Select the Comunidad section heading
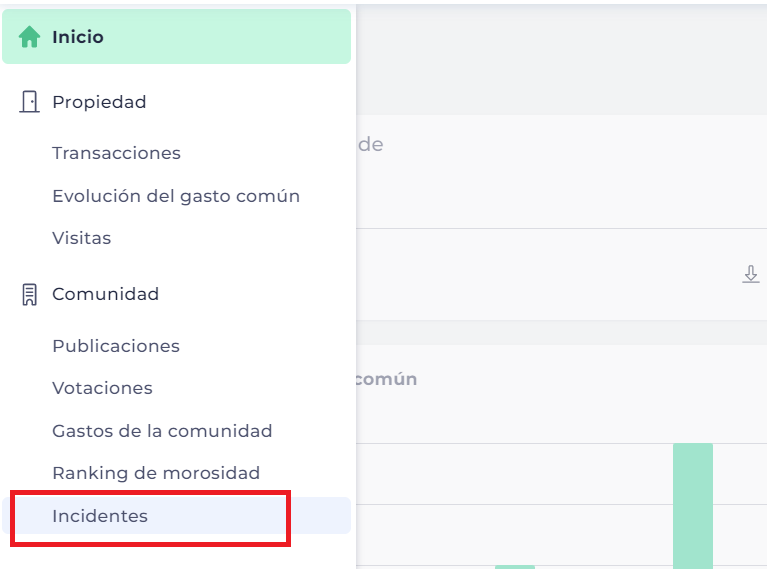 tap(106, 294)
